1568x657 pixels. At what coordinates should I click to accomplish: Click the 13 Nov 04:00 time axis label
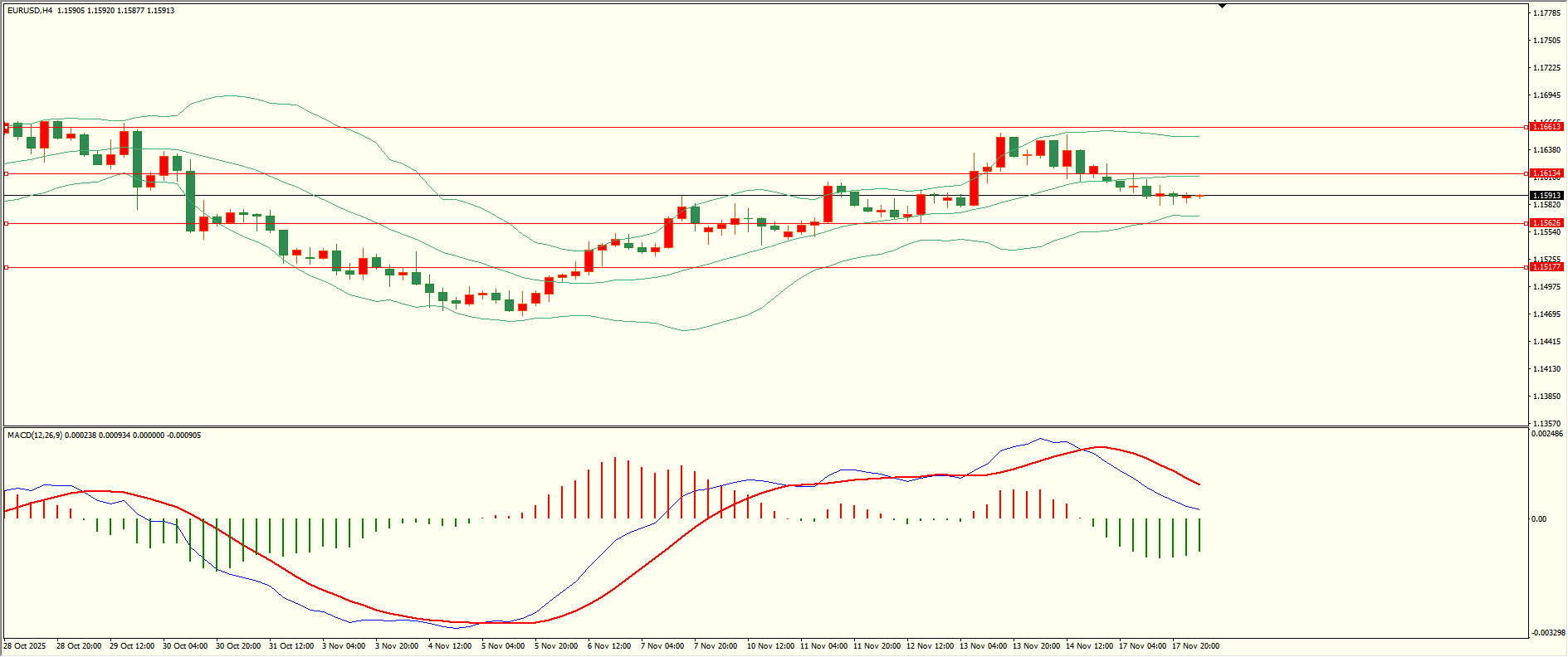tap(983, 646)
